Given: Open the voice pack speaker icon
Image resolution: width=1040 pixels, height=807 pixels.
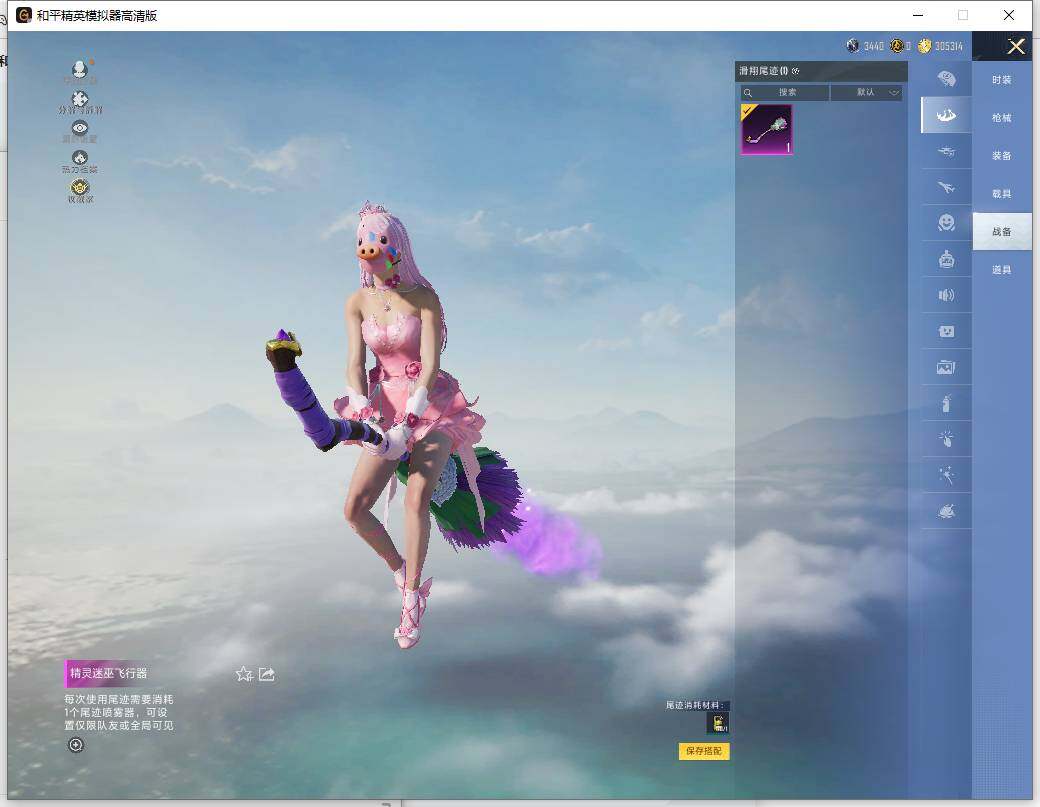Looking at the screenshot, I should tap(946, 295).
